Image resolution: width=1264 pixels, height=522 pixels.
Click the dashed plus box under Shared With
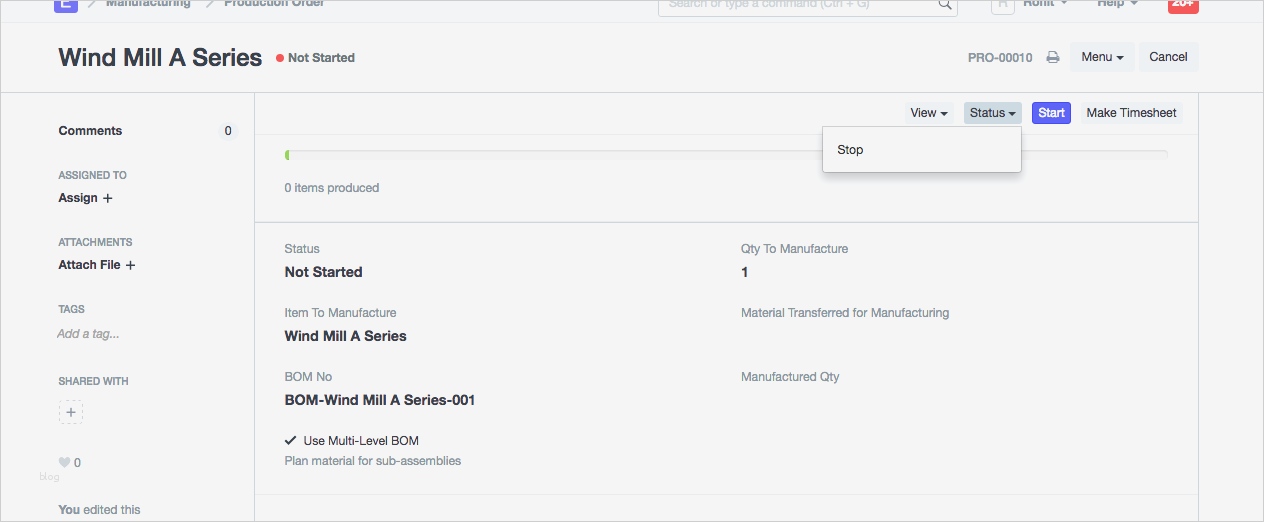(x=71, y=412)
